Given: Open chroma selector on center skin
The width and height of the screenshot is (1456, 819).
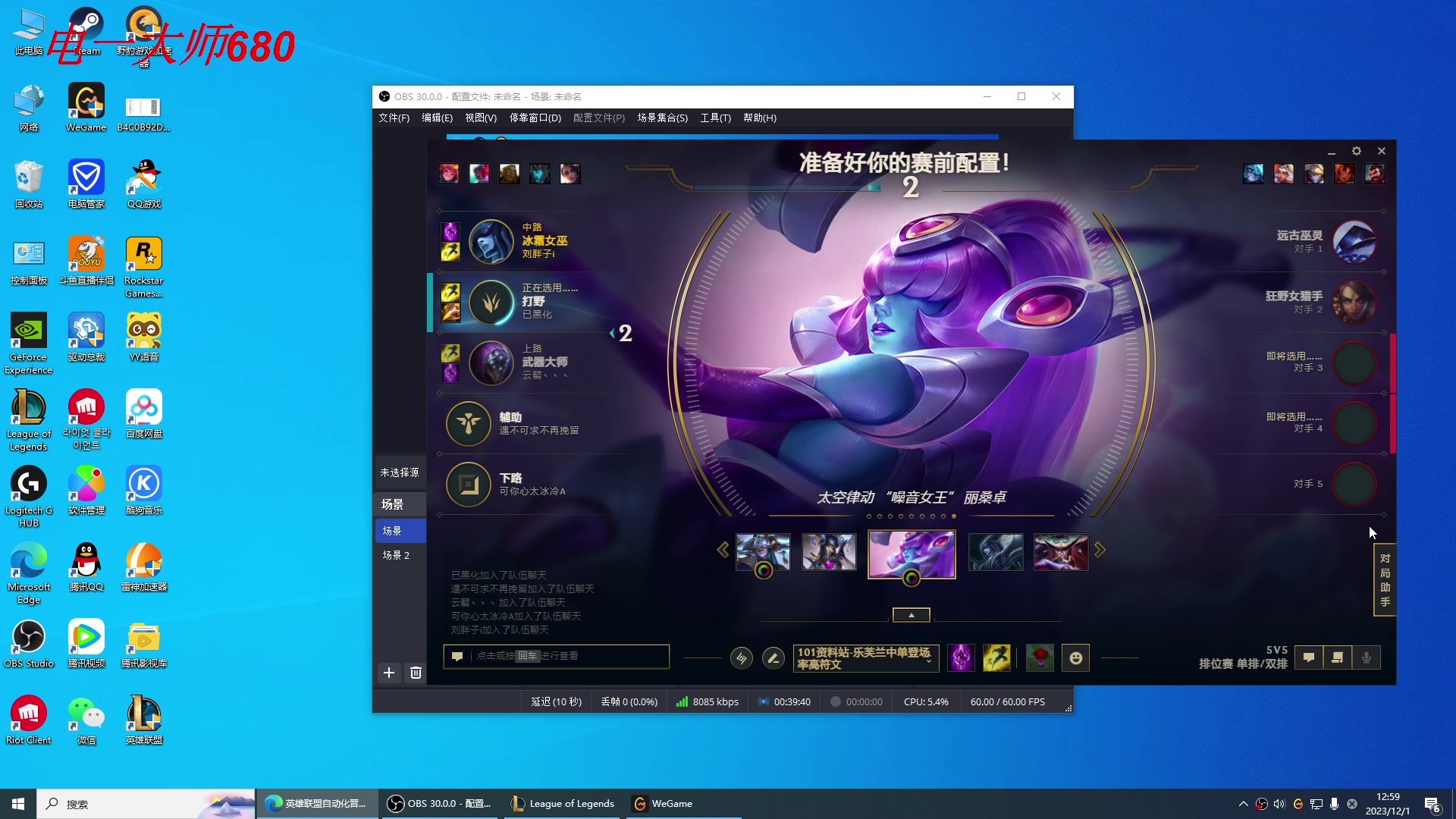Looking at the screenshot, I should pyautogui.click(x=912, y=579).
